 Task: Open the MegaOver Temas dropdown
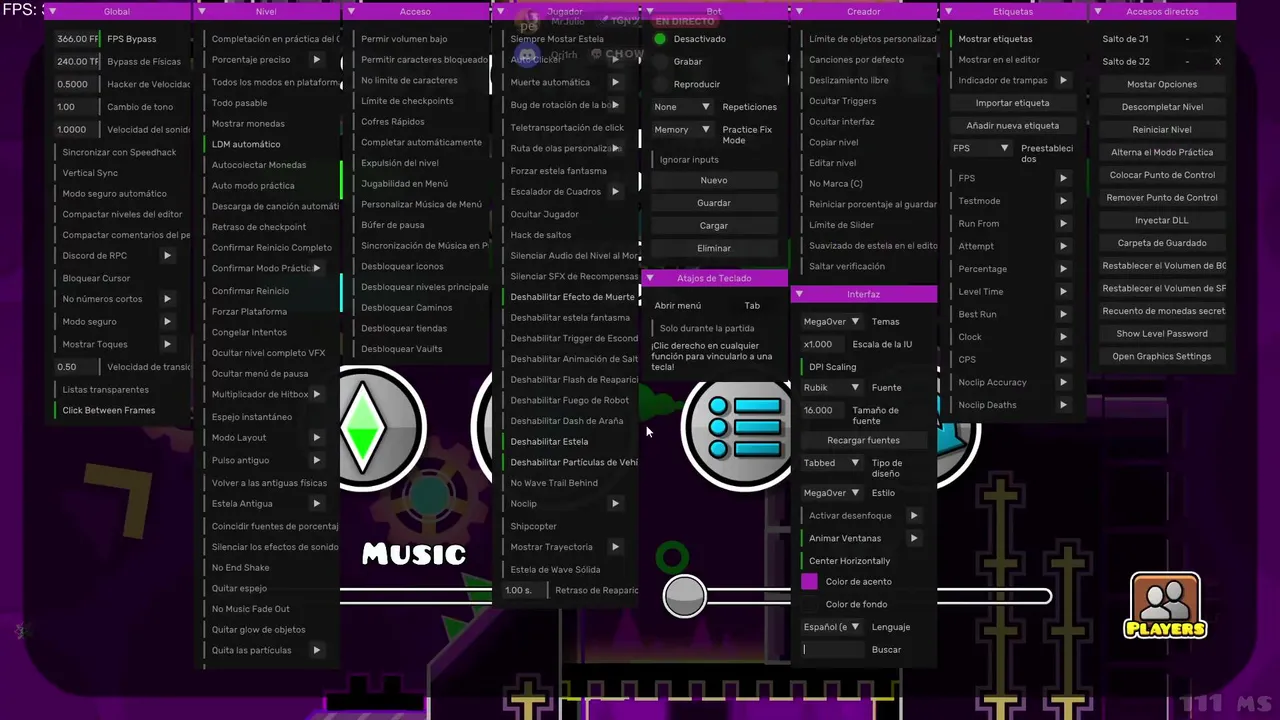pos(832,322)
